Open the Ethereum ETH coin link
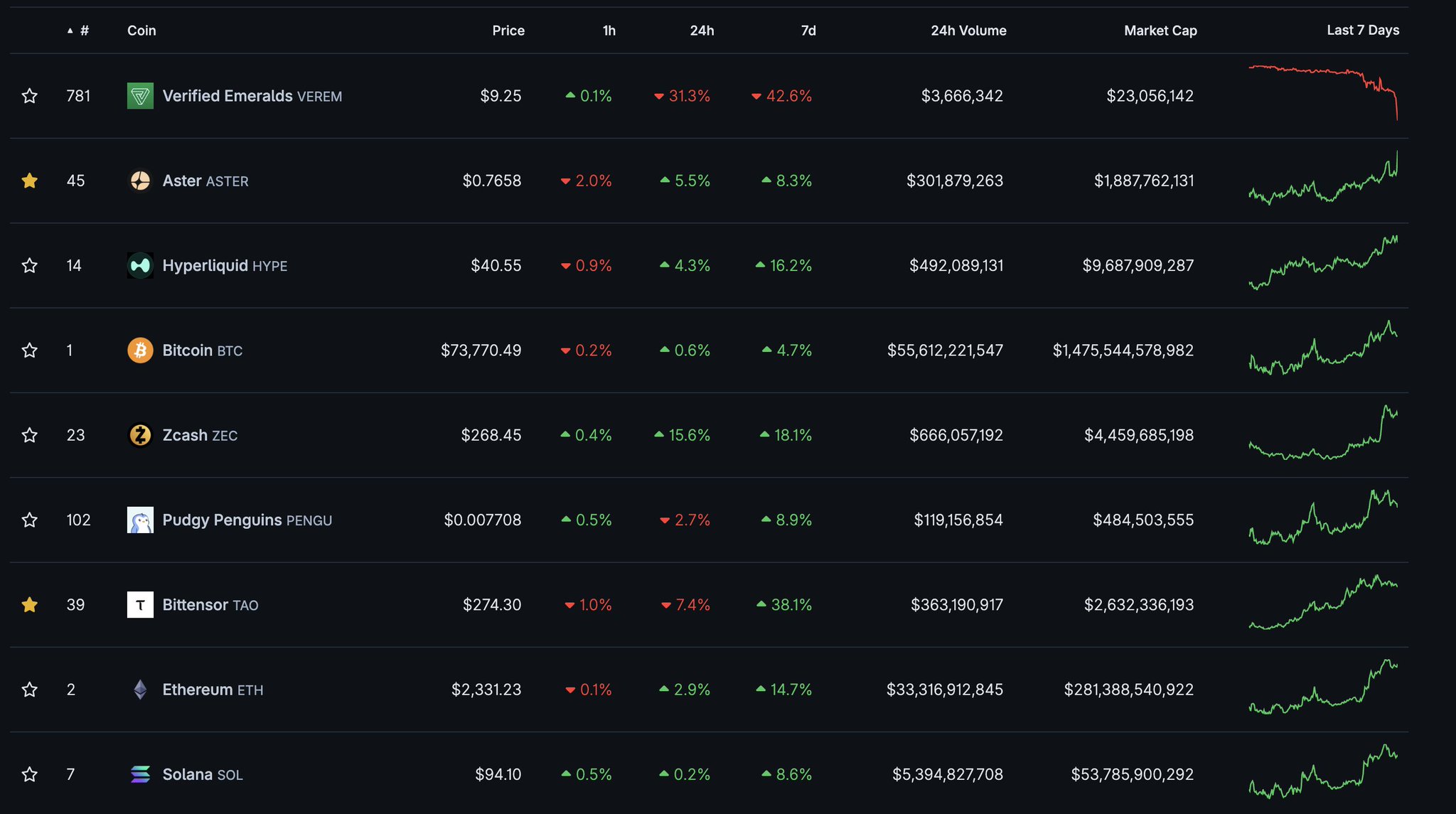Screen dimensions: 1456x814 tap(212, 690)
